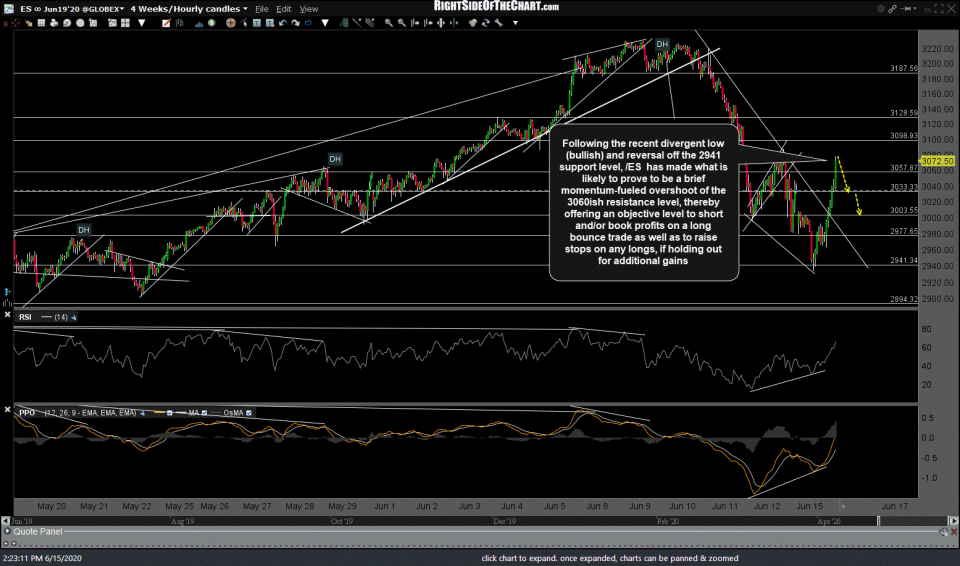Select the parallel lines channel tool
The image size is (960, 566).
[x=369, y=23]
